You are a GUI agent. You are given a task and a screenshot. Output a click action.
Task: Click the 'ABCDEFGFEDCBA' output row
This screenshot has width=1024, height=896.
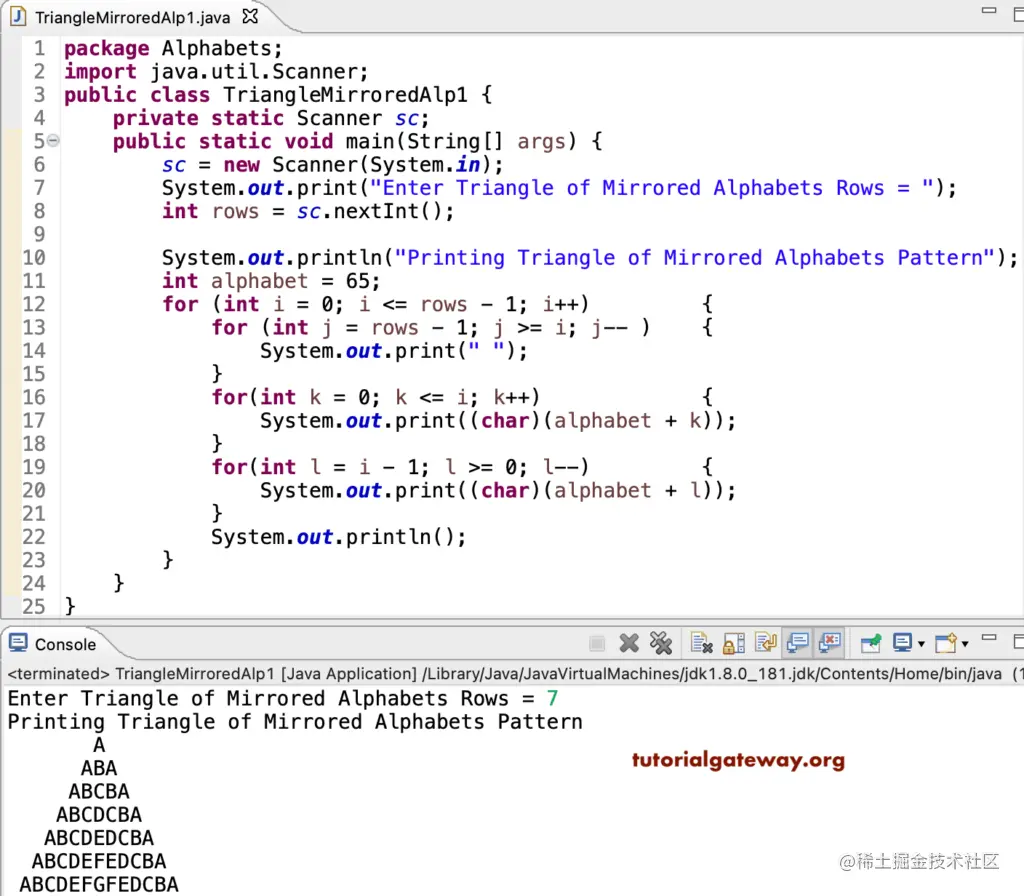tap(99, 884)
